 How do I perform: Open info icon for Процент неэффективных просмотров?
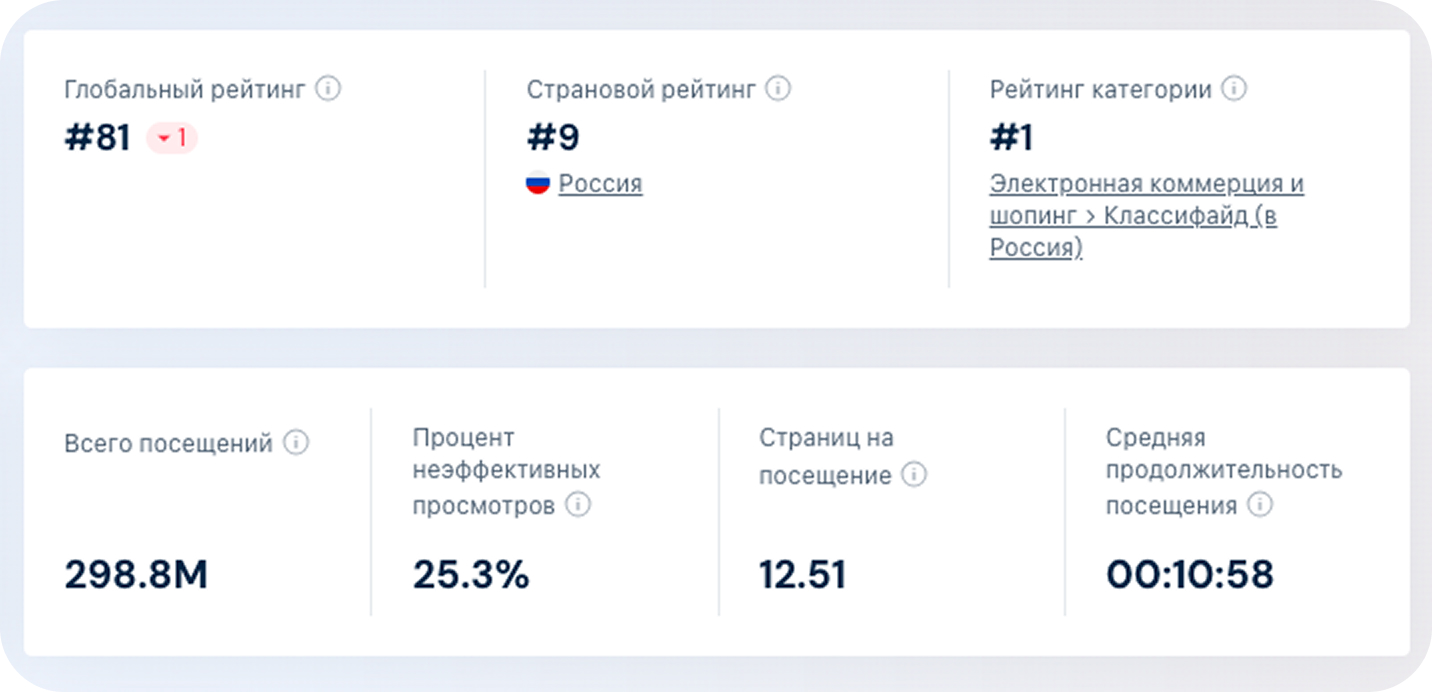(578, 505)
